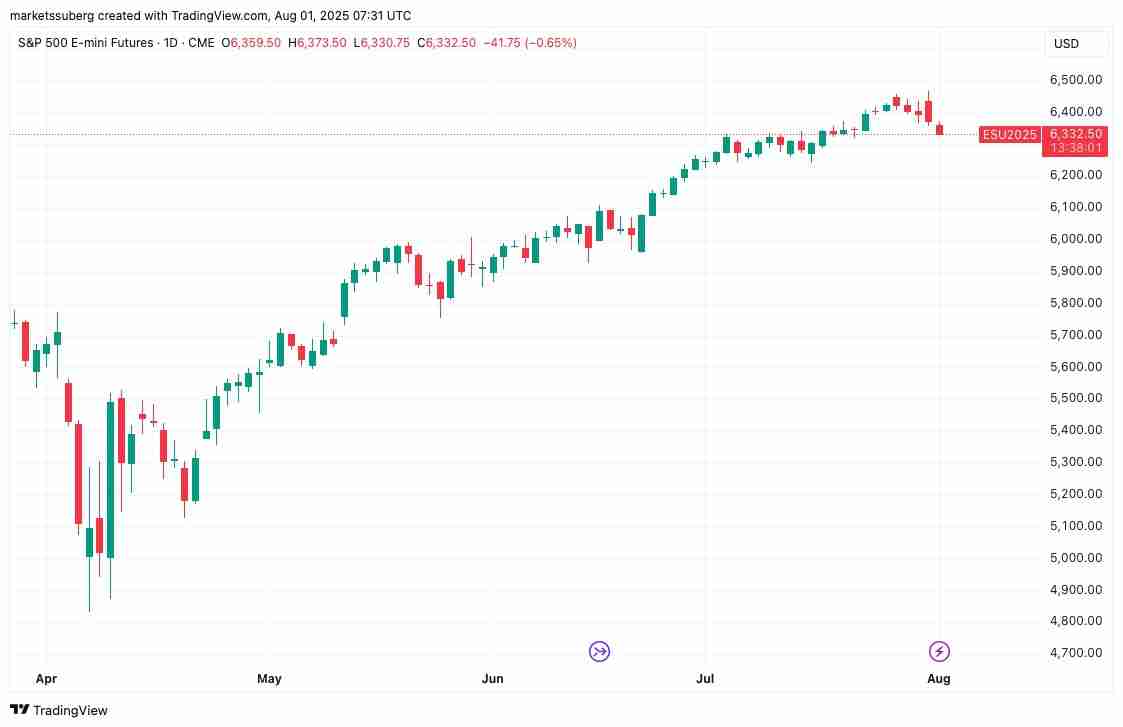Viewport: 1123px width, 727px height.
Task: Click the 5,000.00 price scale label
Action: [1075, 557]
